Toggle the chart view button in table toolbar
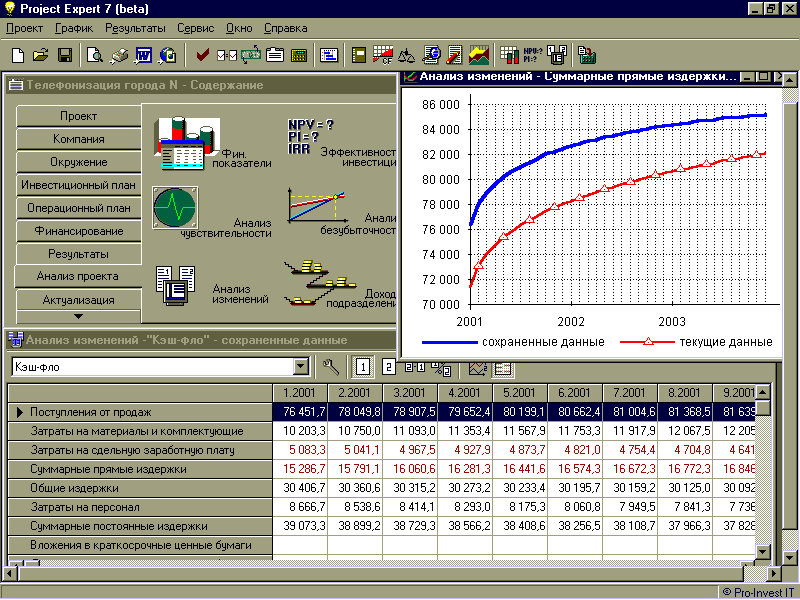The height and width of the screenshot is (600, 800). point(478,368)
